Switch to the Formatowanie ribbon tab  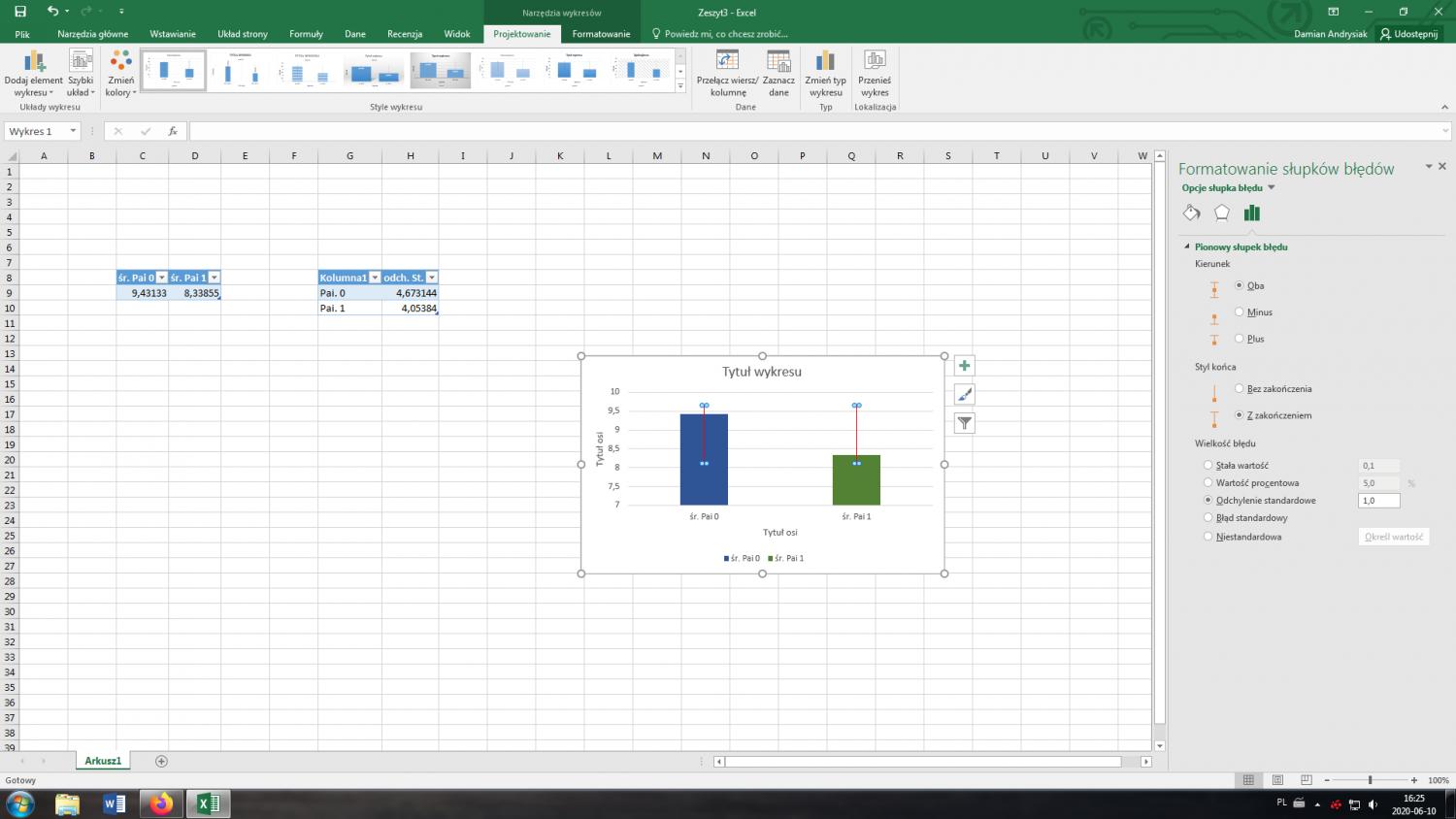pyautogui.click(x=601, y=34)
